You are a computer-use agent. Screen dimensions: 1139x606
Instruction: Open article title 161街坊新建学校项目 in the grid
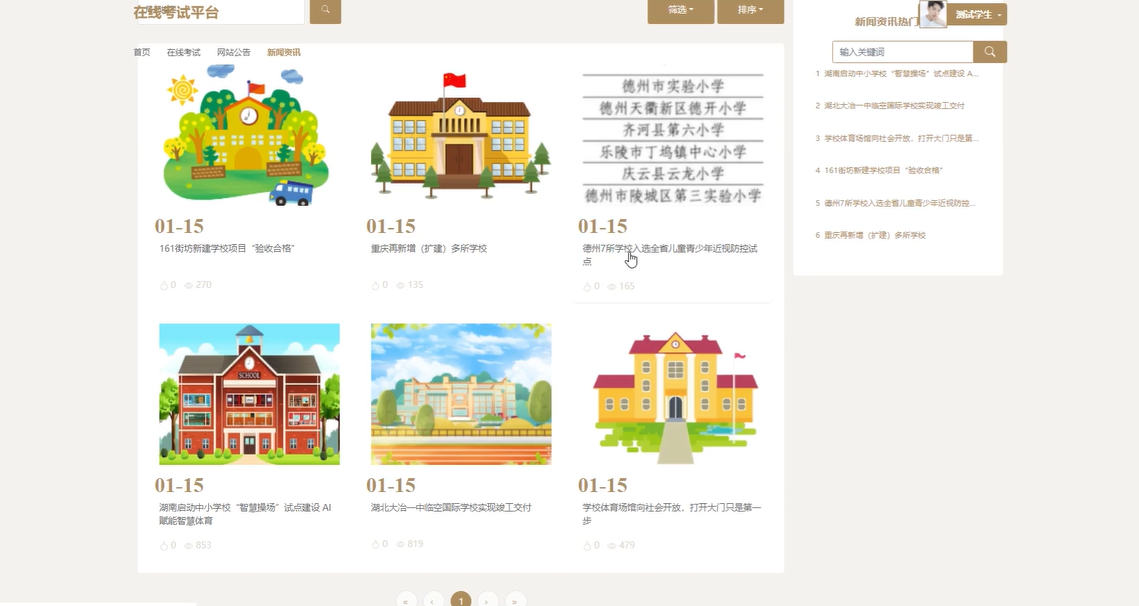(227, 249)
